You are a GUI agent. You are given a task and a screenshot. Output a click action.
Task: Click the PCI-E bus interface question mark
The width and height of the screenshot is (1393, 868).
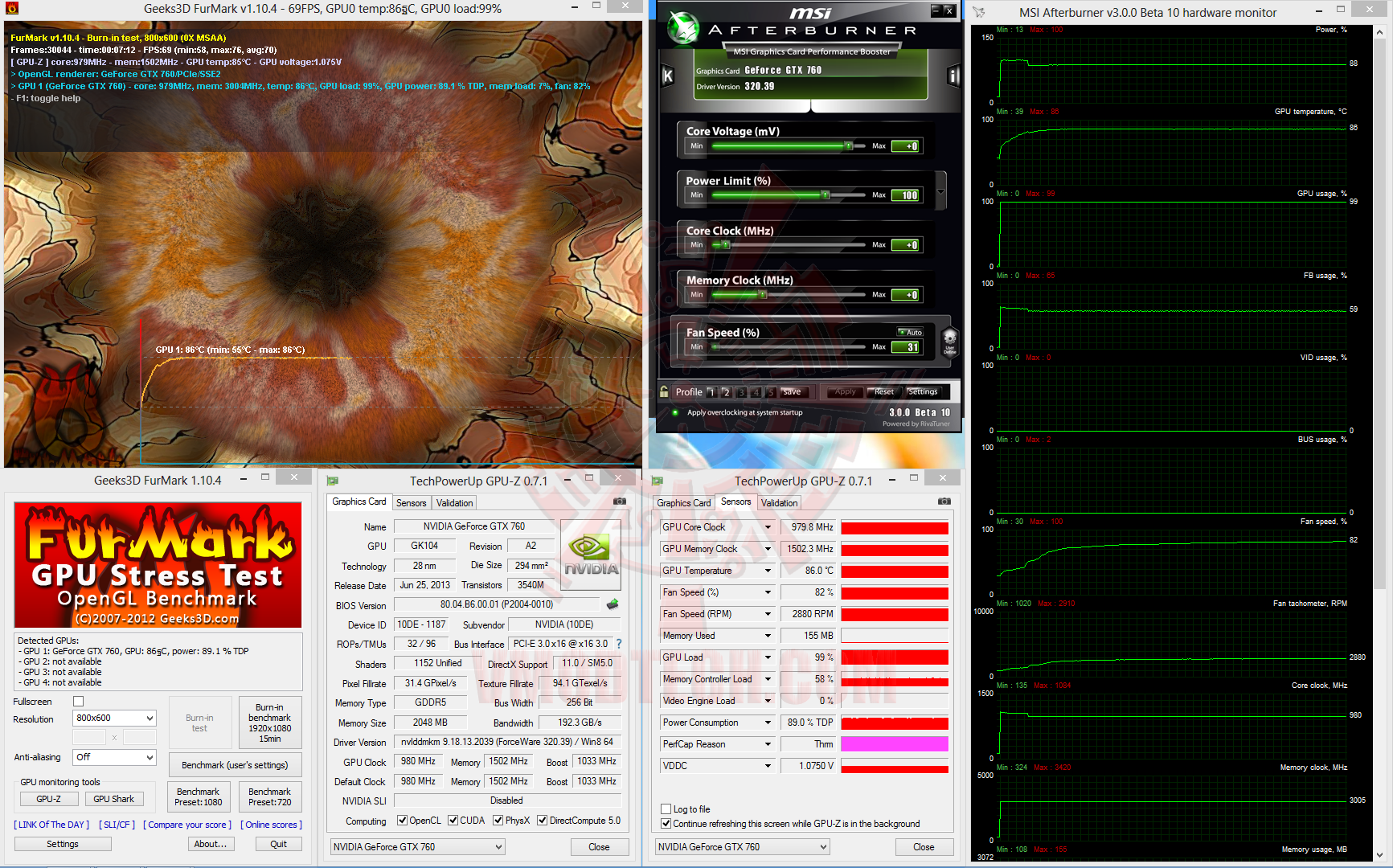[x=619, y=644]
